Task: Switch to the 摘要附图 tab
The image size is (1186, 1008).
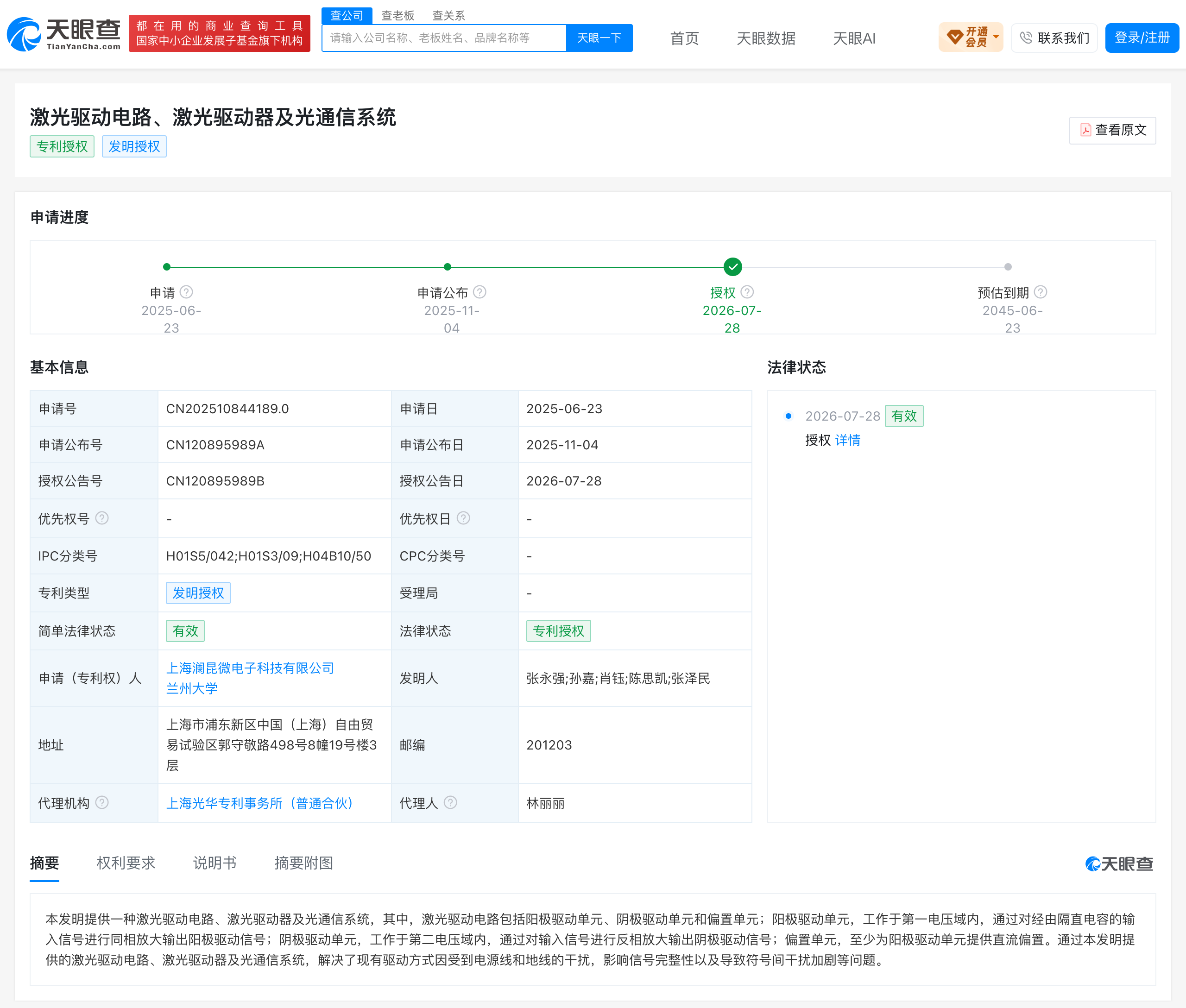Action: click(x=303, y=863)
